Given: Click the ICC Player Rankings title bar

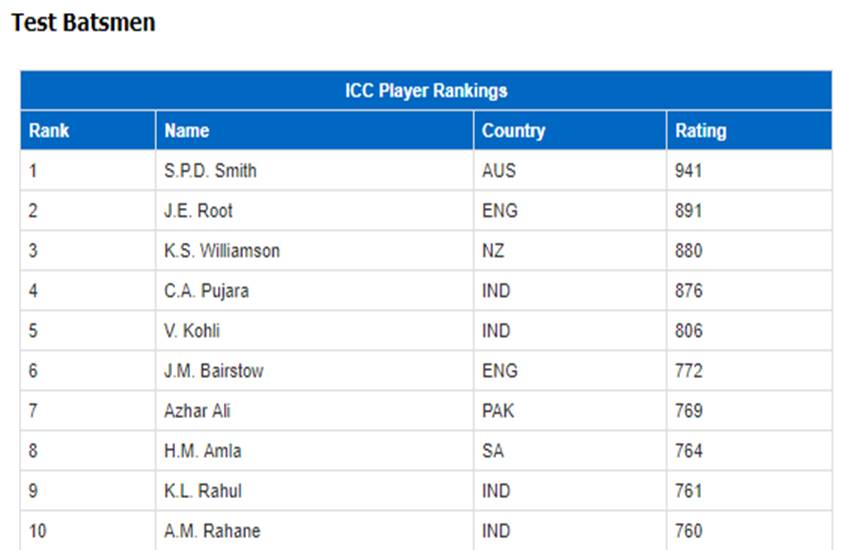Looking at the screenshot, I should (x=426, y=90).
